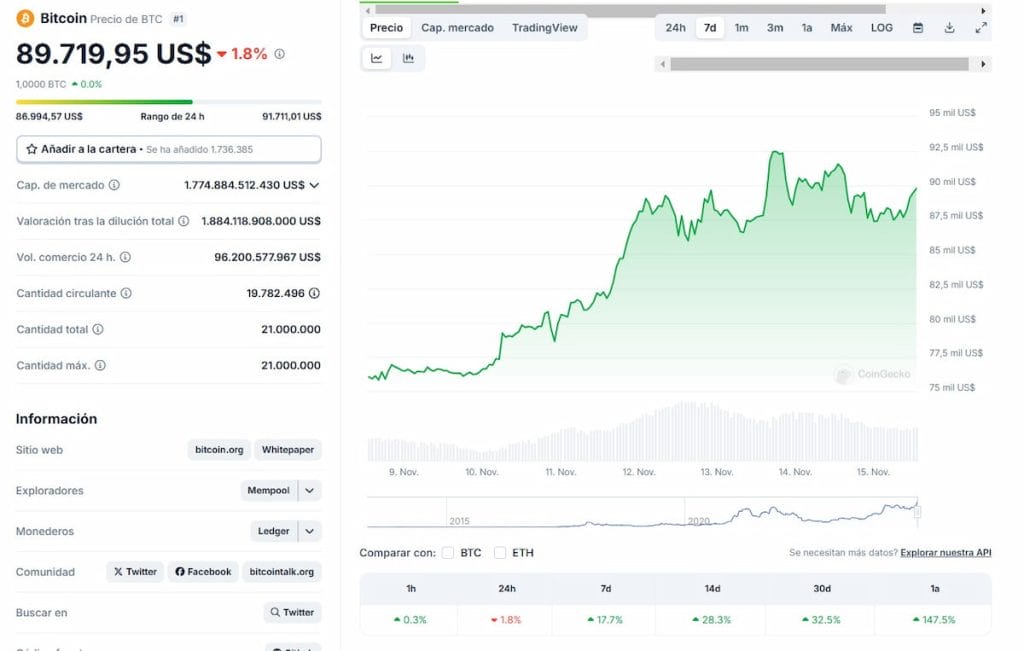The image size is (1024, 651).
Task: Expand market cap dropdown chevron
Action: (x=314, y=185)
